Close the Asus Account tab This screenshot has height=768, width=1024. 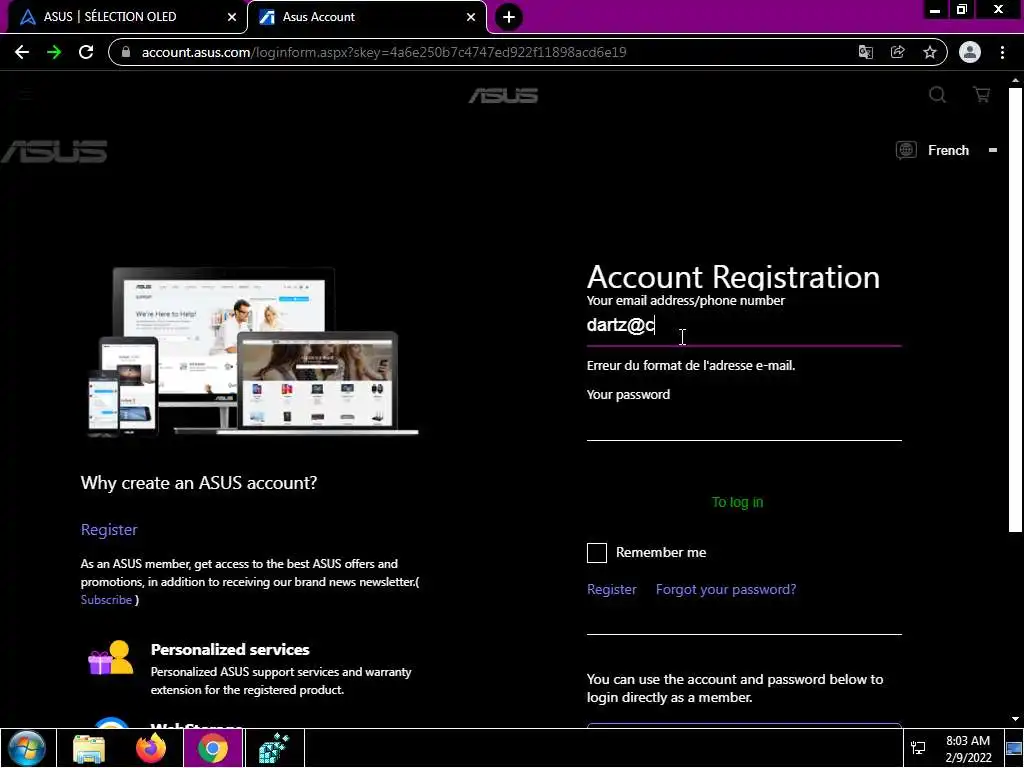(x=471, y=17)
